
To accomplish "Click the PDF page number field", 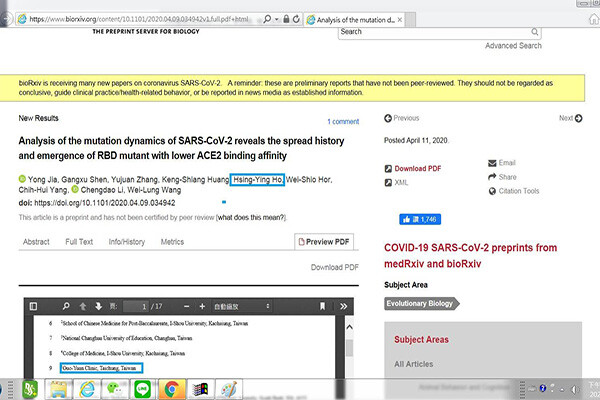I will click(136, 306).
